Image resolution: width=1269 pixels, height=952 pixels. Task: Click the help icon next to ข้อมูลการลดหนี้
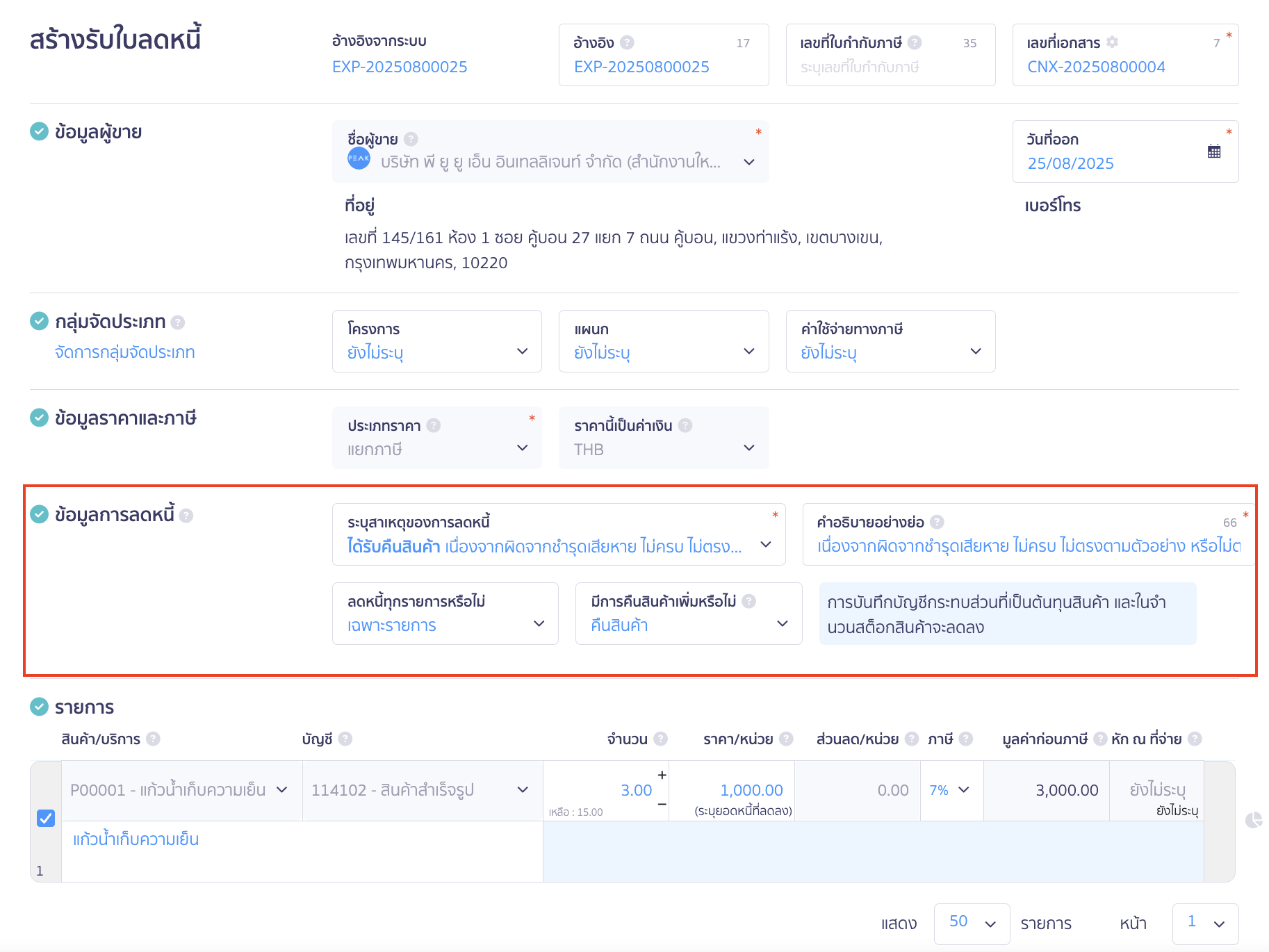[186, 516]
